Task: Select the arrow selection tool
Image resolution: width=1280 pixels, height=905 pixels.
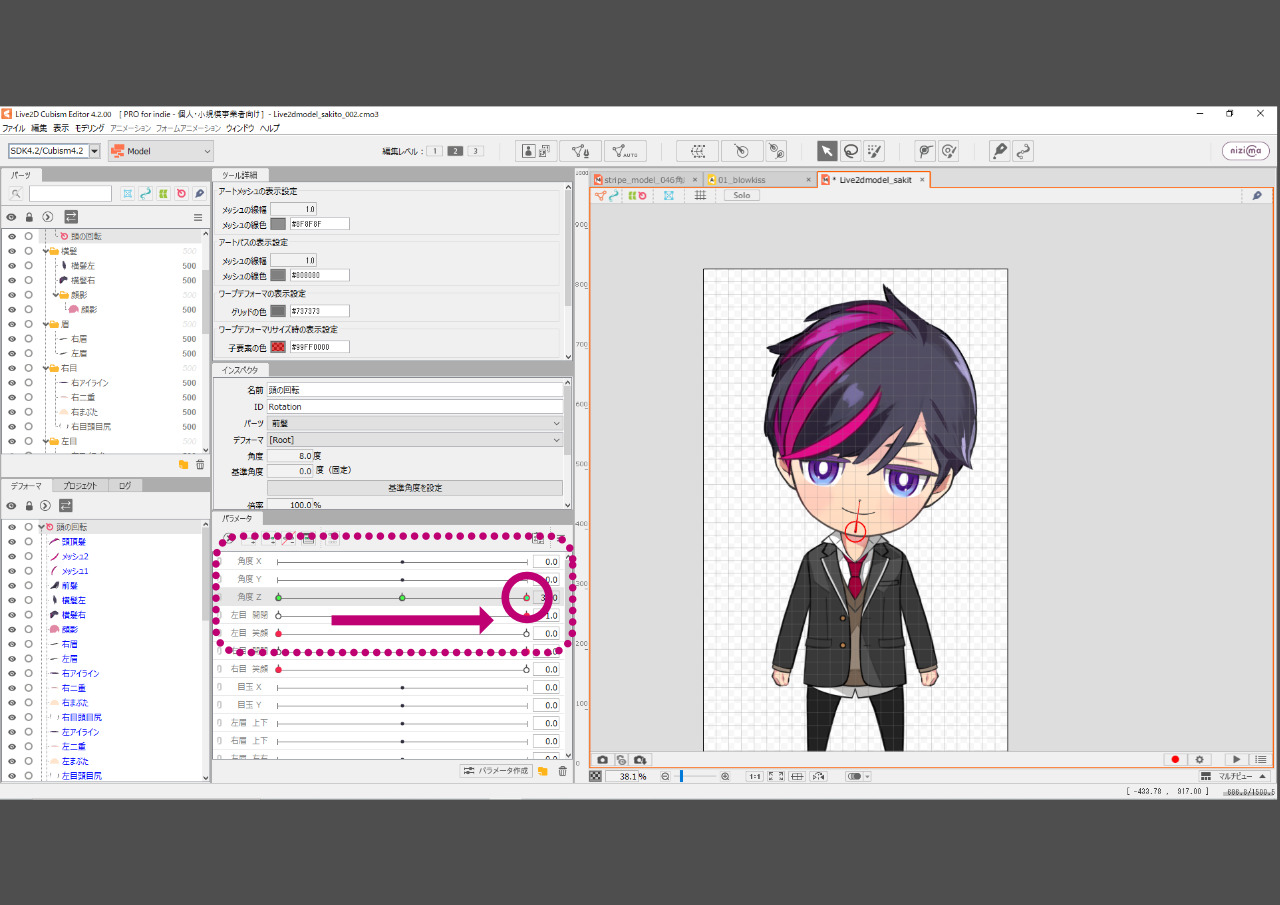Action: click(x=827, y=151)
